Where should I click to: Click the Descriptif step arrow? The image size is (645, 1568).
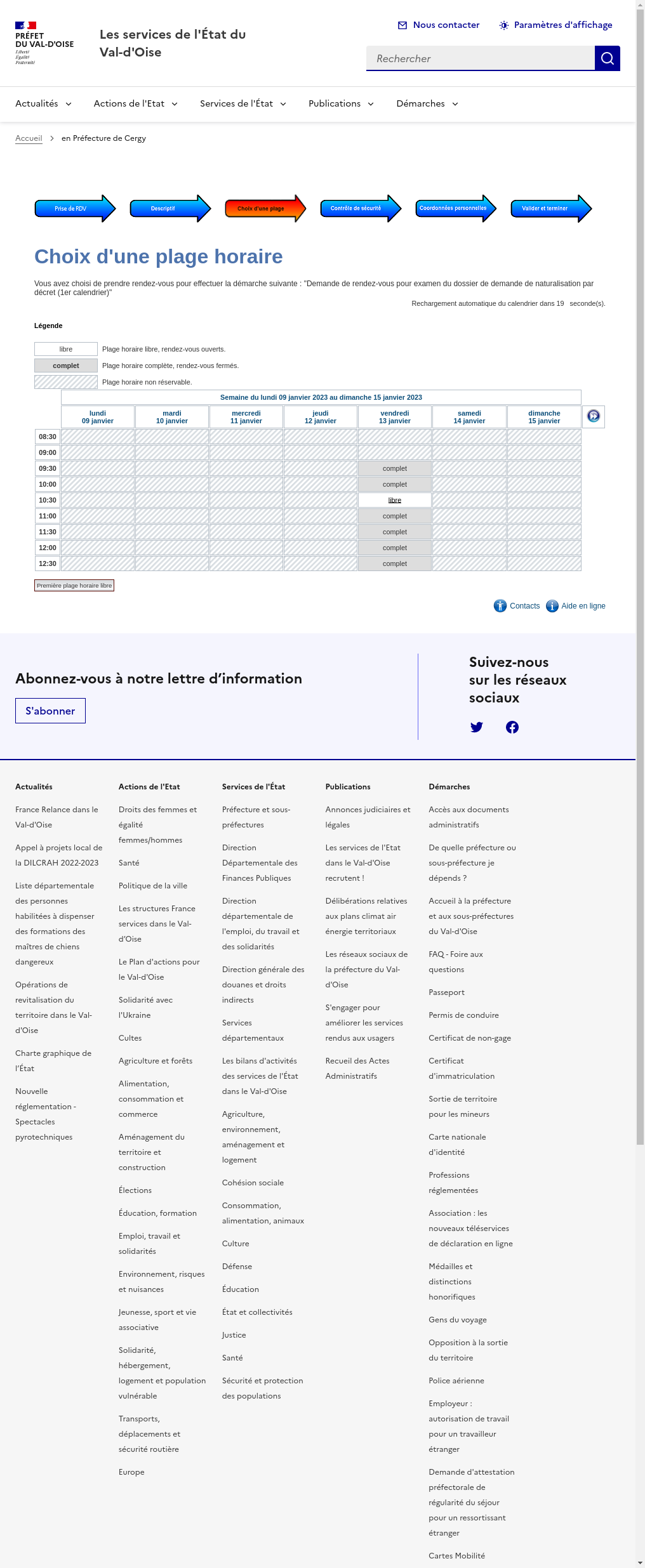(170, 208)
